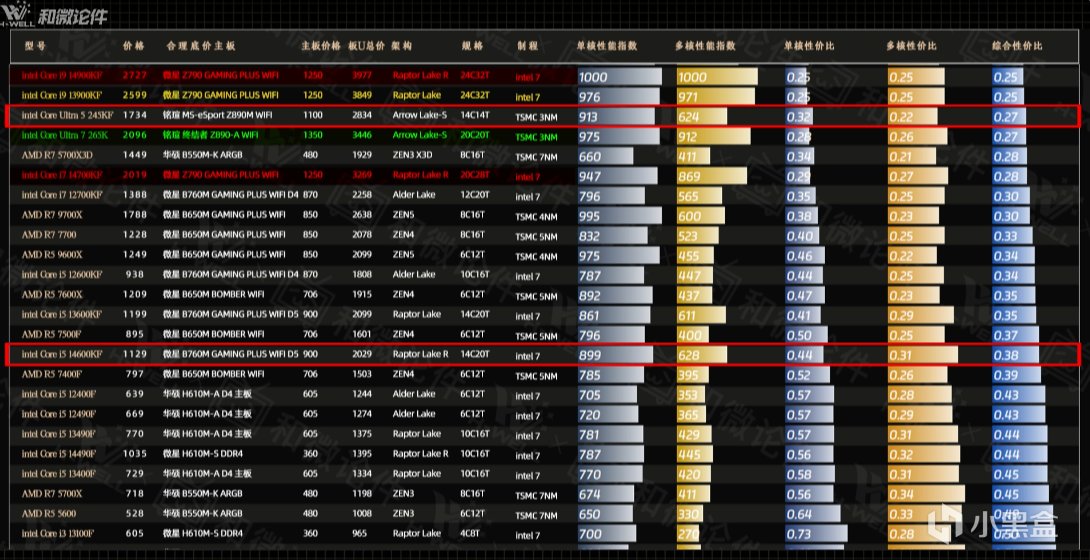Select the intel Core Ultra 7 265K row name
Screen dimensions: 1090x560
point(65,135)
